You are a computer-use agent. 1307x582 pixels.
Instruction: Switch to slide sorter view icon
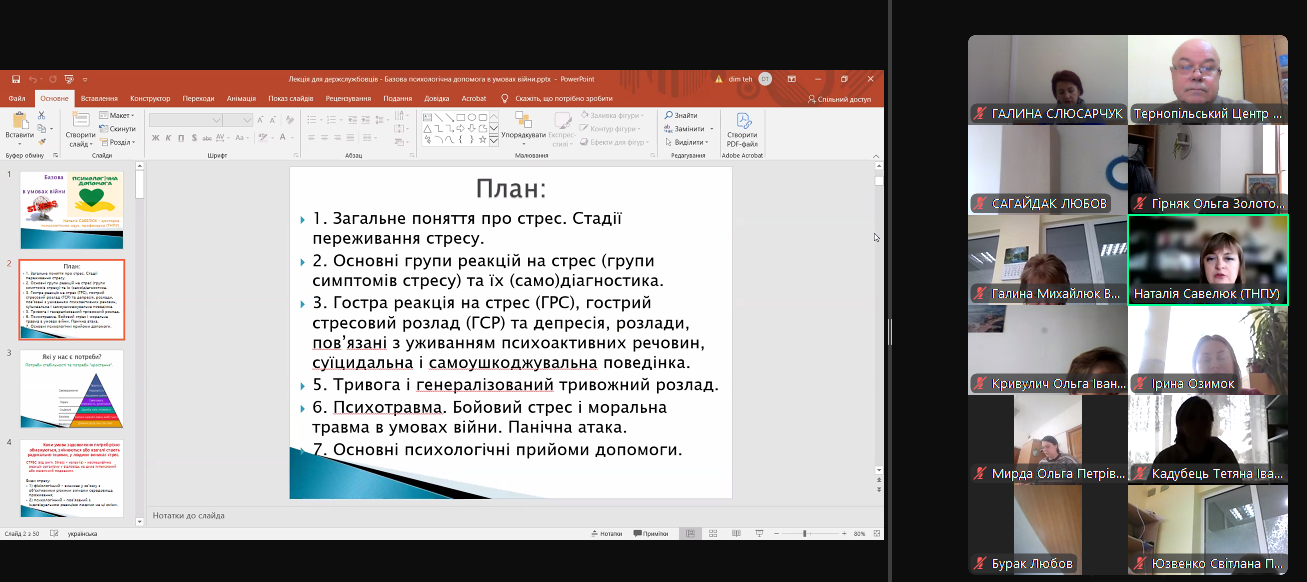coord(711,534)
